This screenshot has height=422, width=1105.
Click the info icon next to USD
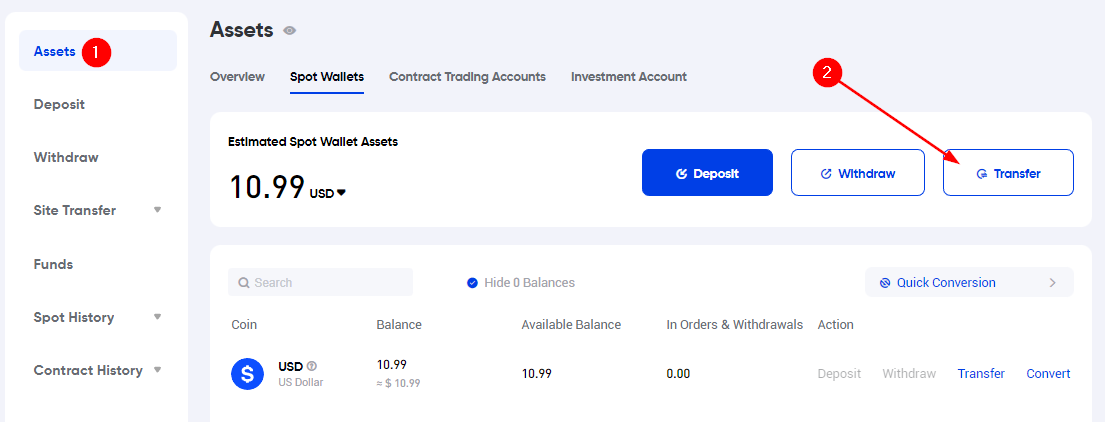click(312, 366)
